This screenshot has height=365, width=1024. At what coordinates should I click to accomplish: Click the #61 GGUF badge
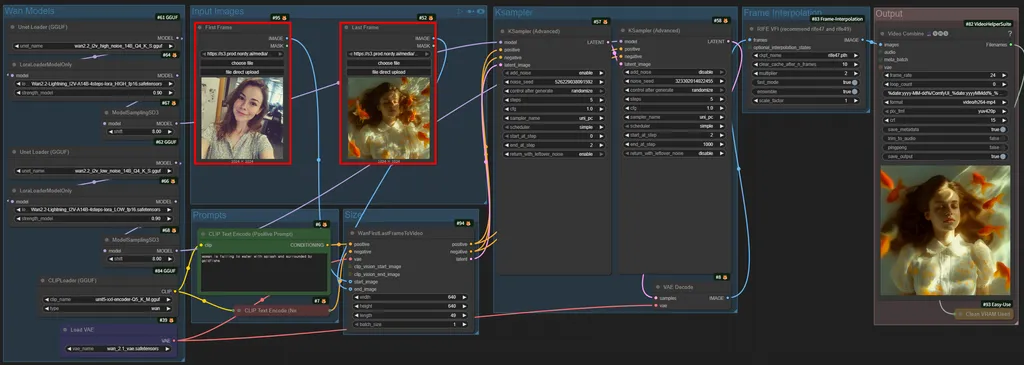point(168,17)
